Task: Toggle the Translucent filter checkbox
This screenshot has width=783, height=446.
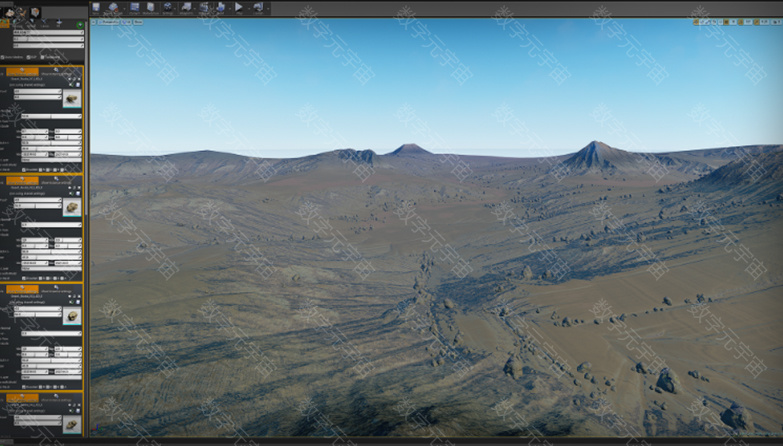Action: (42, 57)
